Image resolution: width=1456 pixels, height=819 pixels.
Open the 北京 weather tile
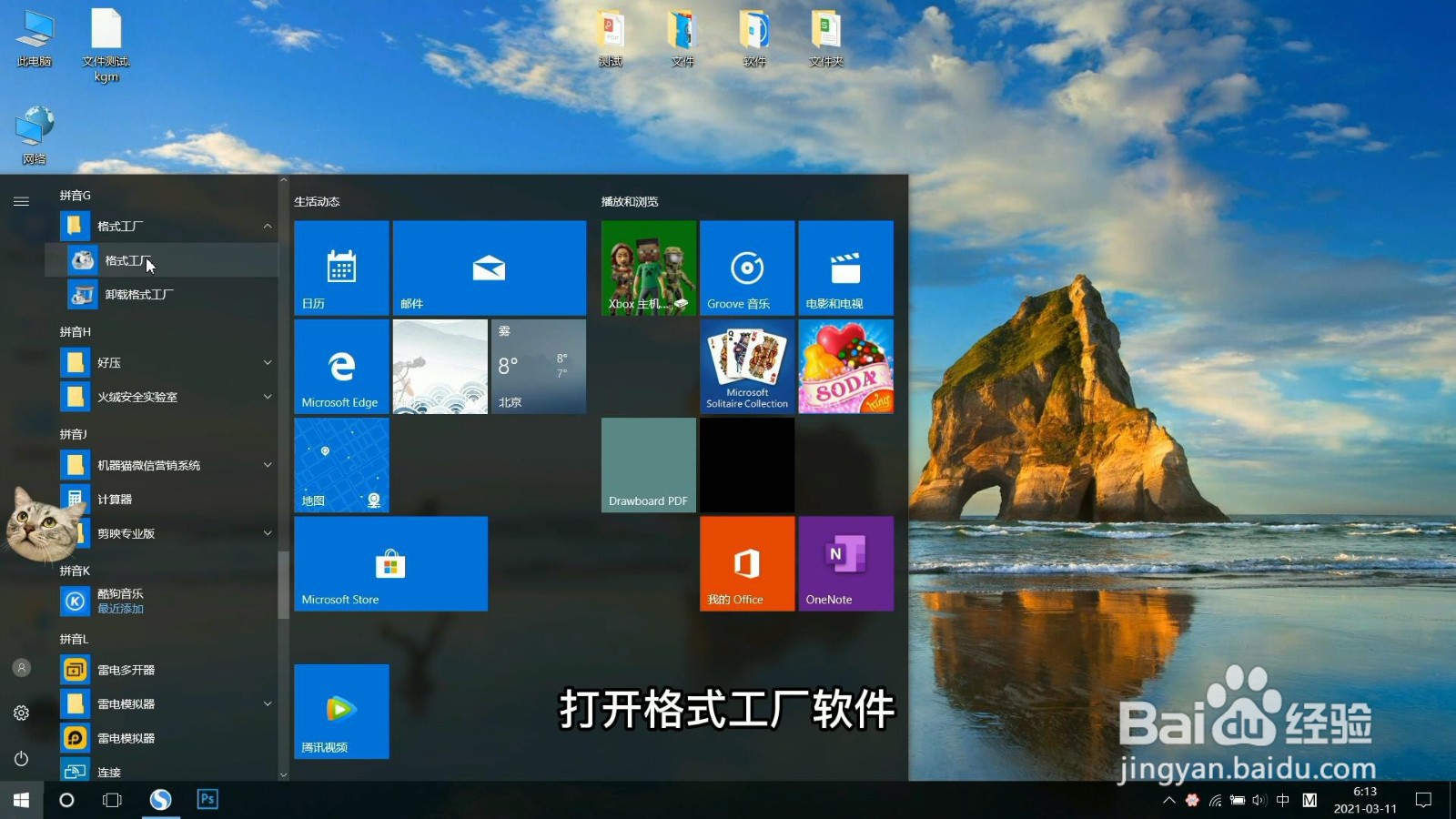coord(539,367)
